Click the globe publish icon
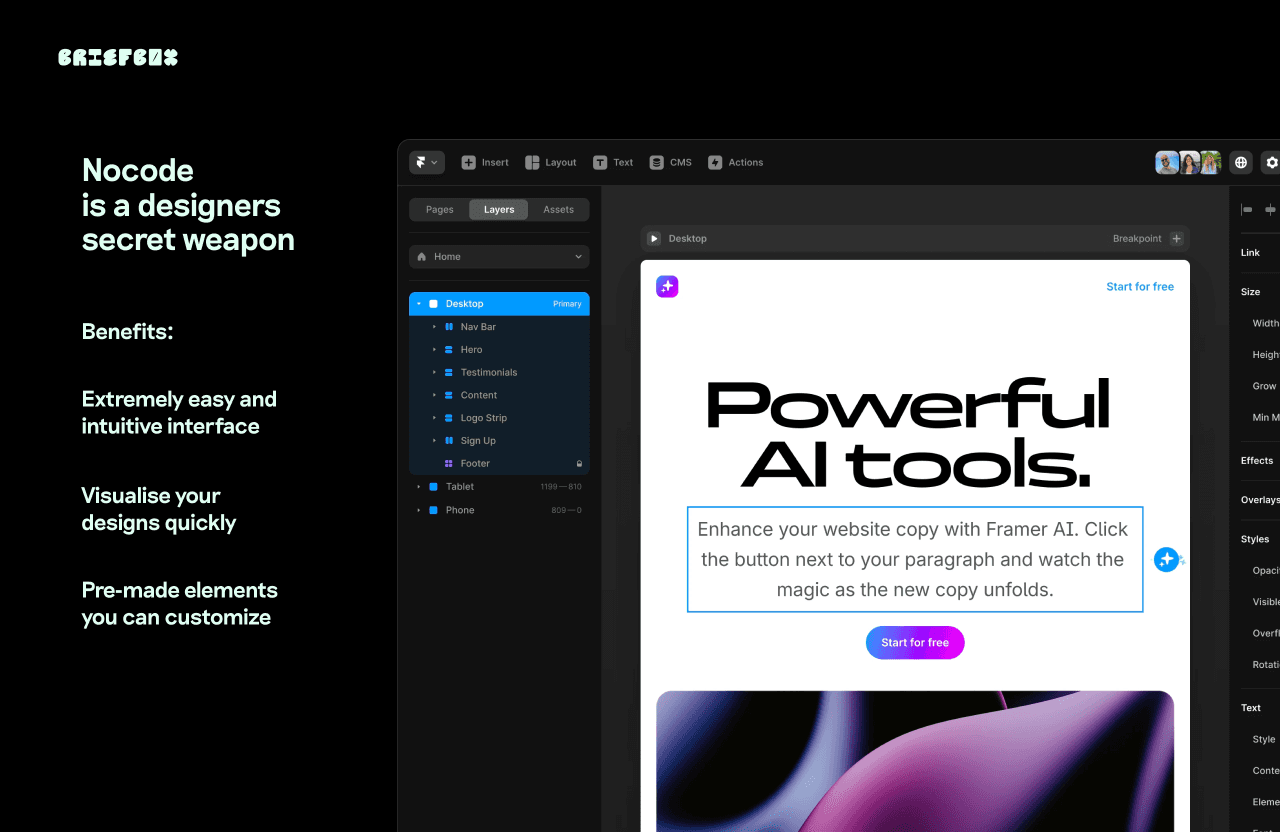 coord(1241,162)
